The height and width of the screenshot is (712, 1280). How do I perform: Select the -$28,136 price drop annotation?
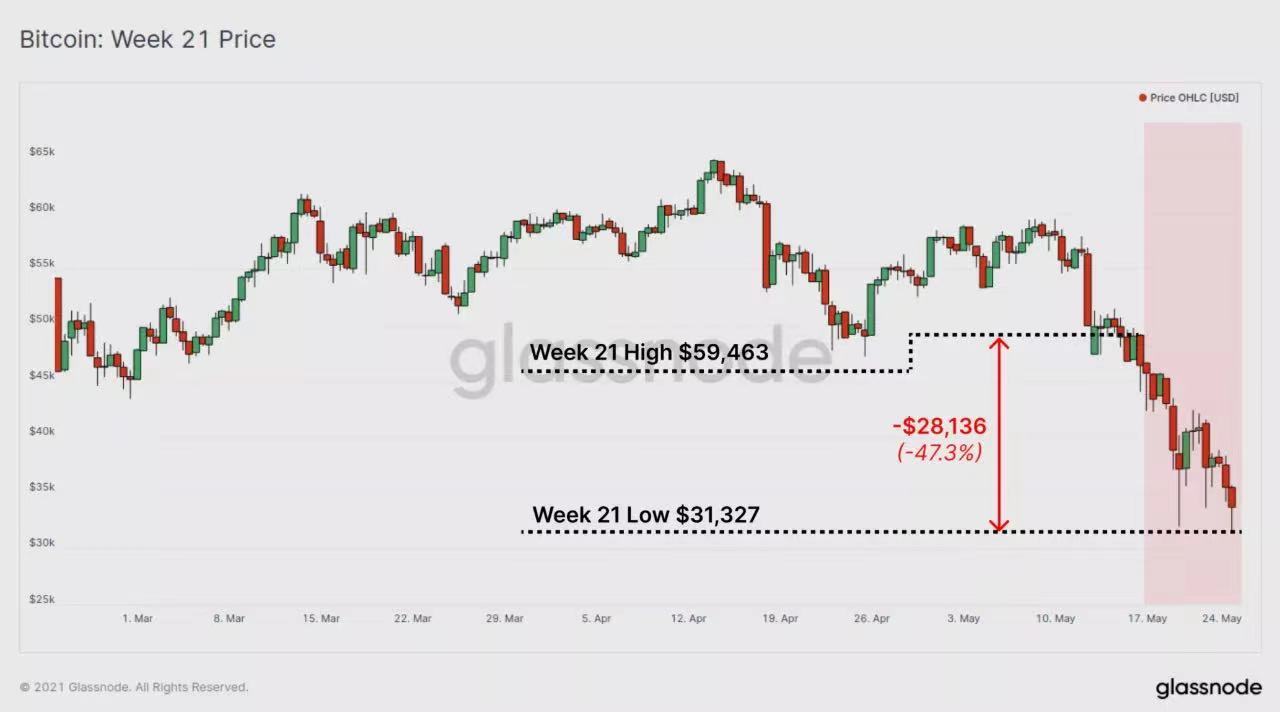[939, 427]
